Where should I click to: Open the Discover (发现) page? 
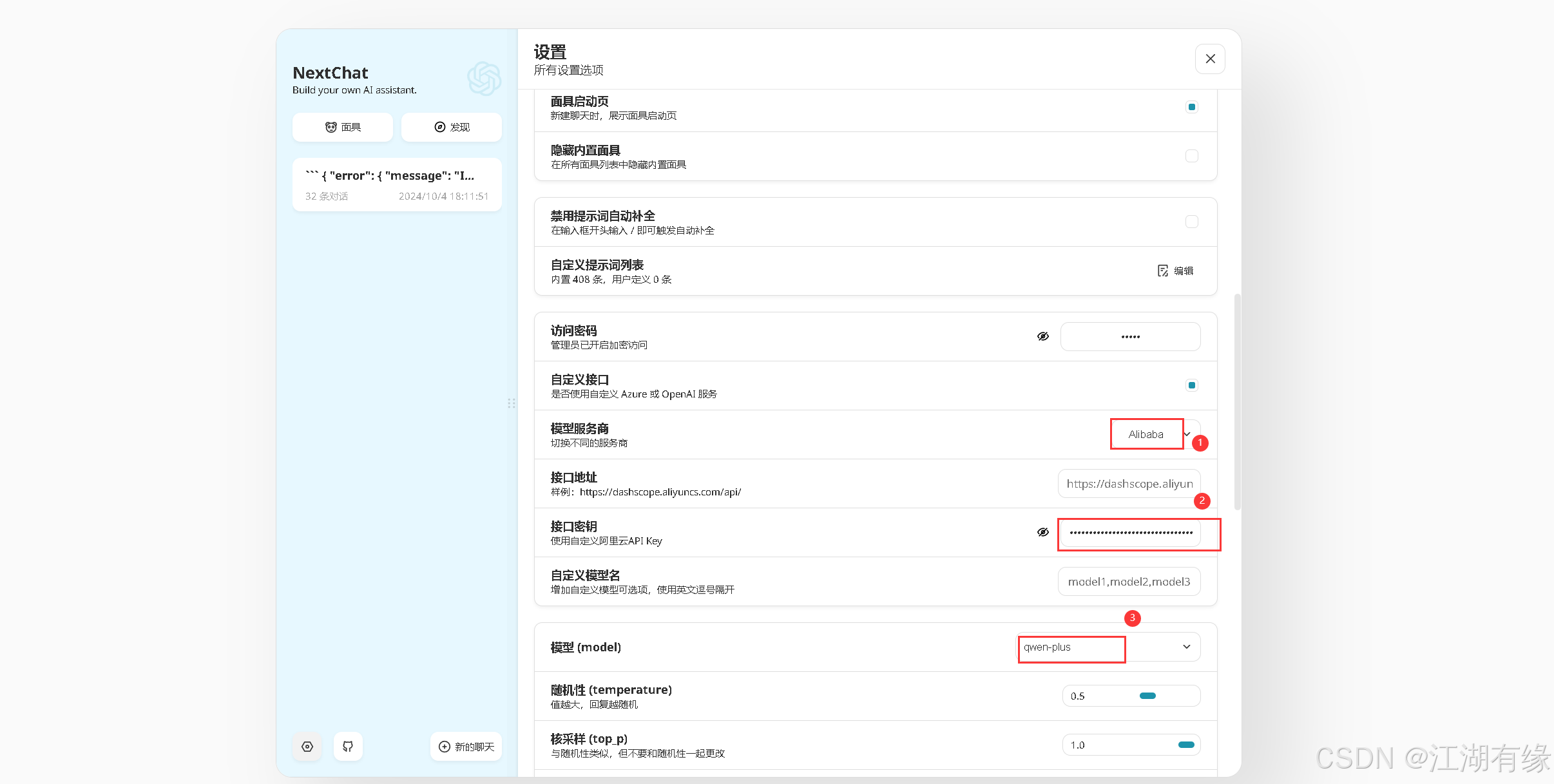[x=452, y=127]
